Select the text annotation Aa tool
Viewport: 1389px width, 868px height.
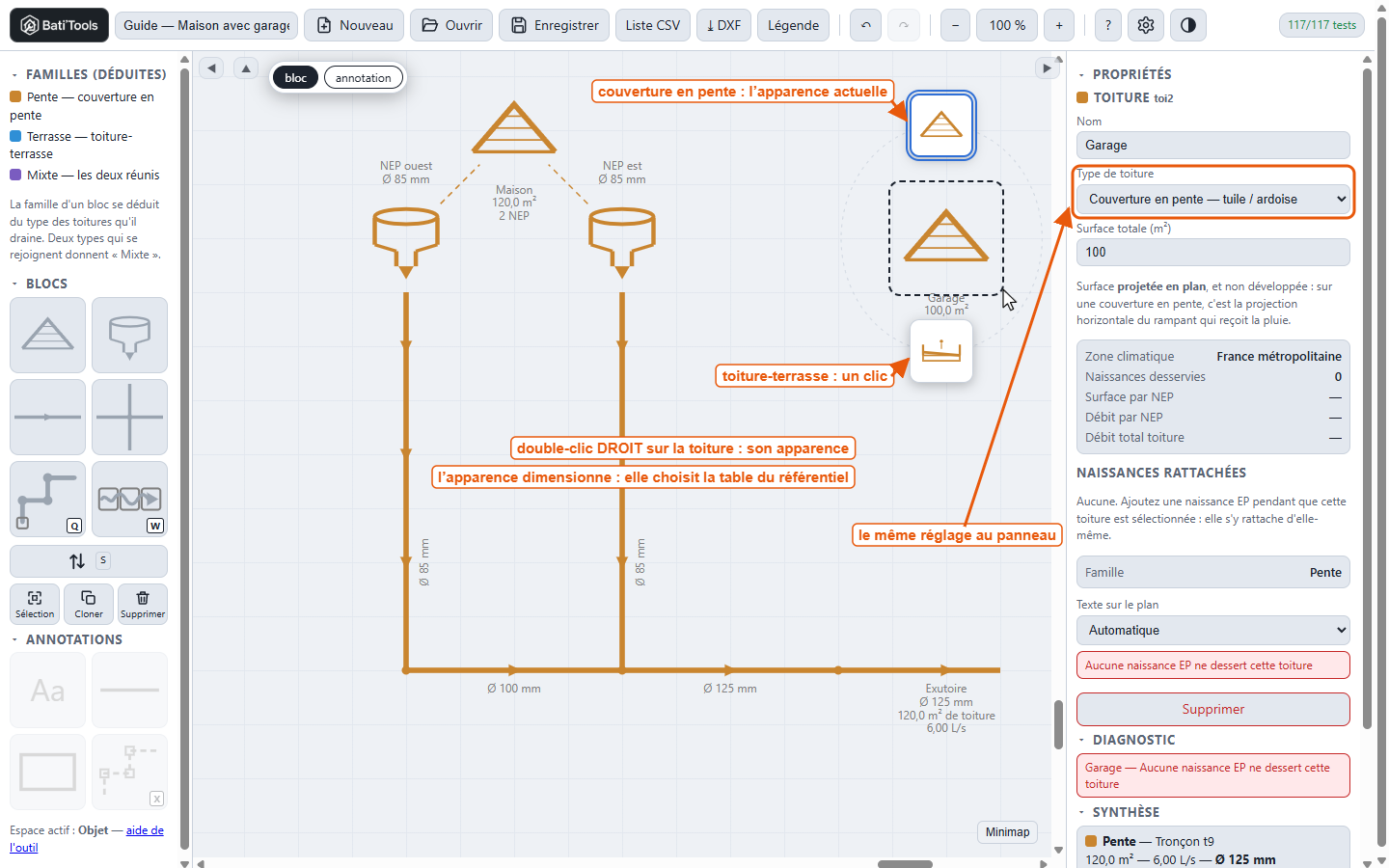point(47,691)
